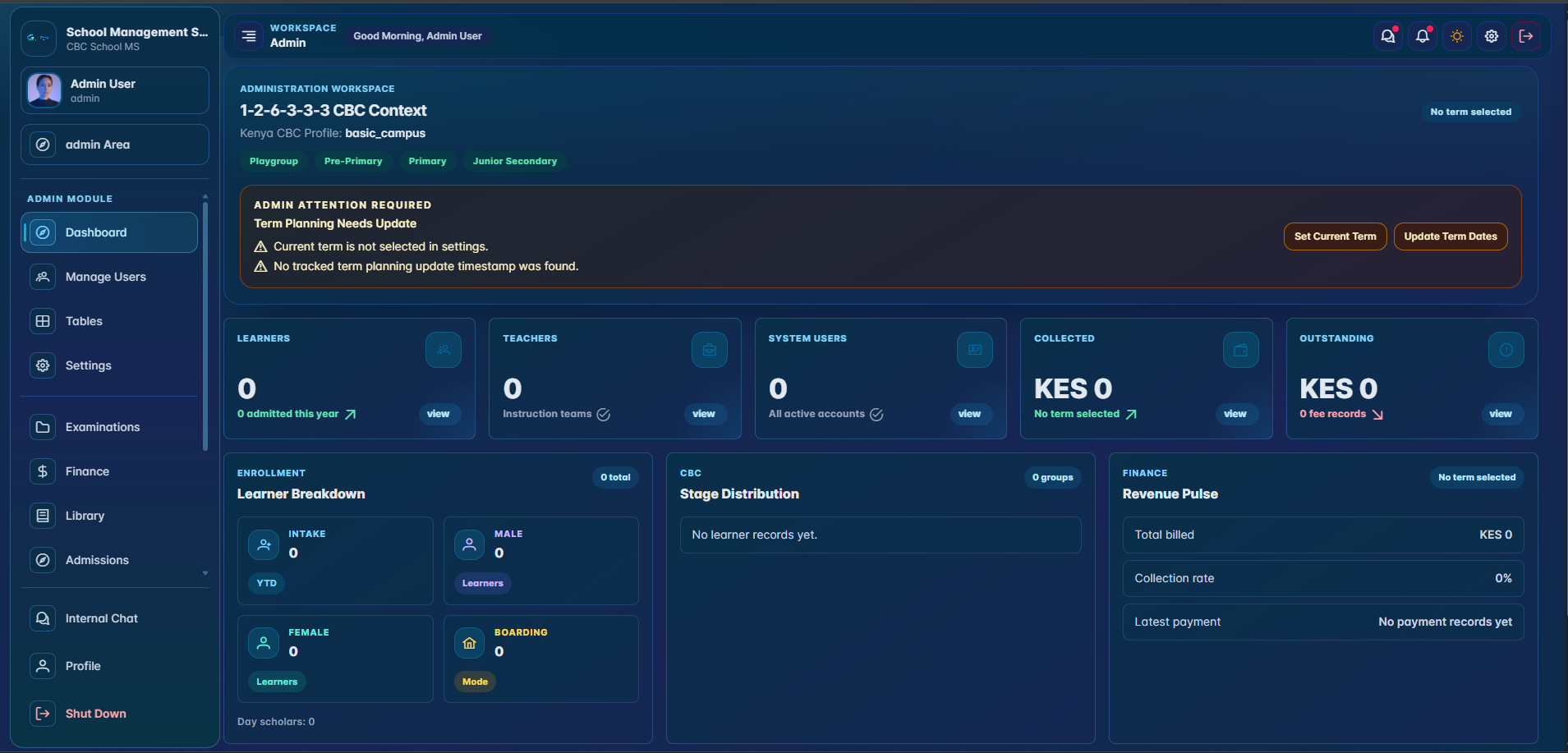The width and height of the screenshot is (1568, 753).
Task: Click view on the Teachers card
Action: [704, 414]
